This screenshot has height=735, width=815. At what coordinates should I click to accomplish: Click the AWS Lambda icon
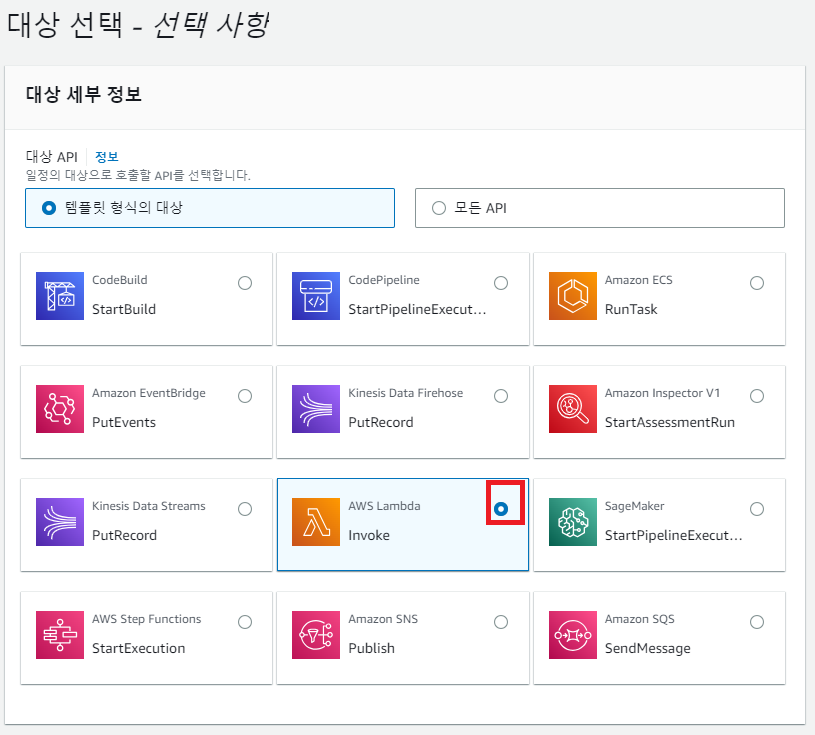point(316,522)
